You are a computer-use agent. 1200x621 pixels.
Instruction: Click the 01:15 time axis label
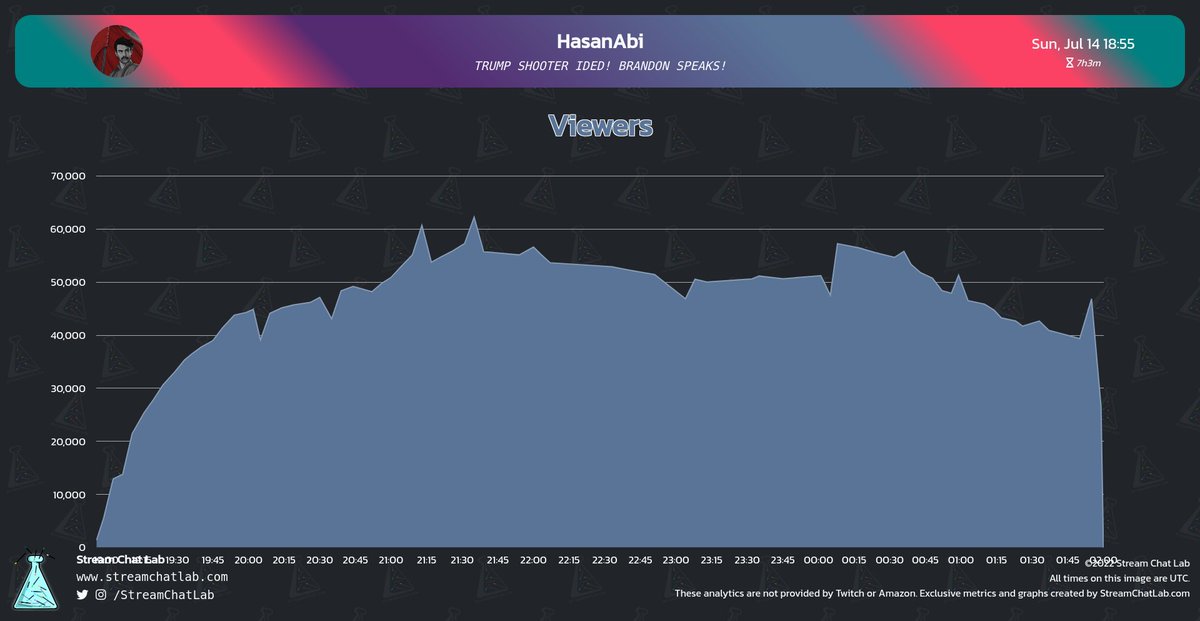point(997,560)
